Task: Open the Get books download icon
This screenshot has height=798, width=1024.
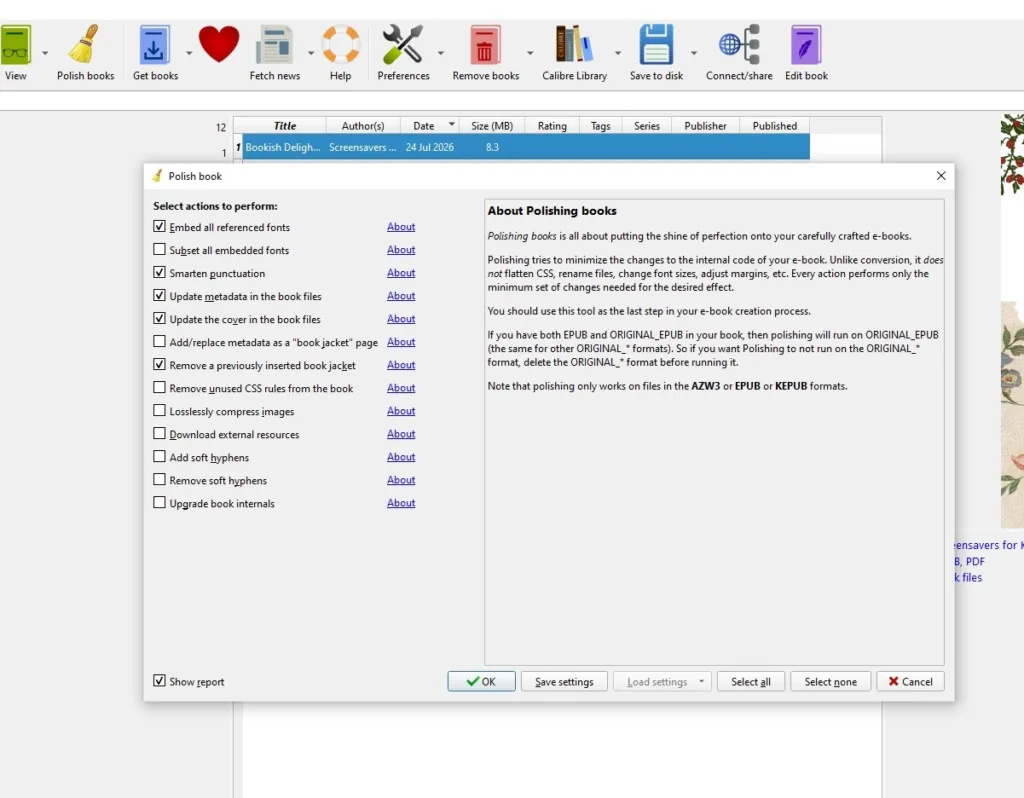Action: pos(154,44)
